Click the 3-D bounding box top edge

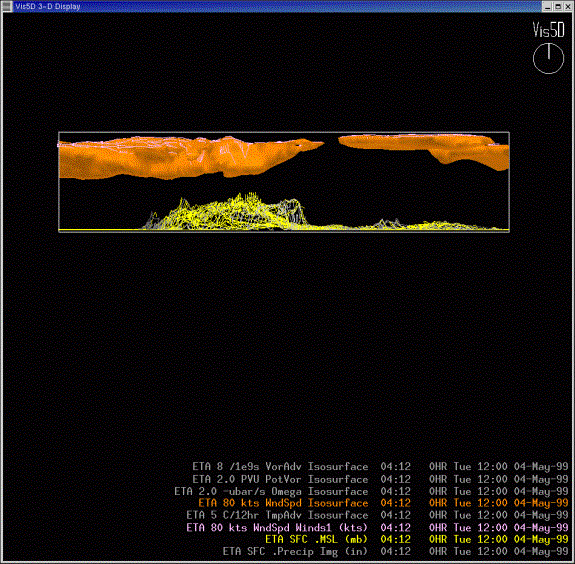284,132
